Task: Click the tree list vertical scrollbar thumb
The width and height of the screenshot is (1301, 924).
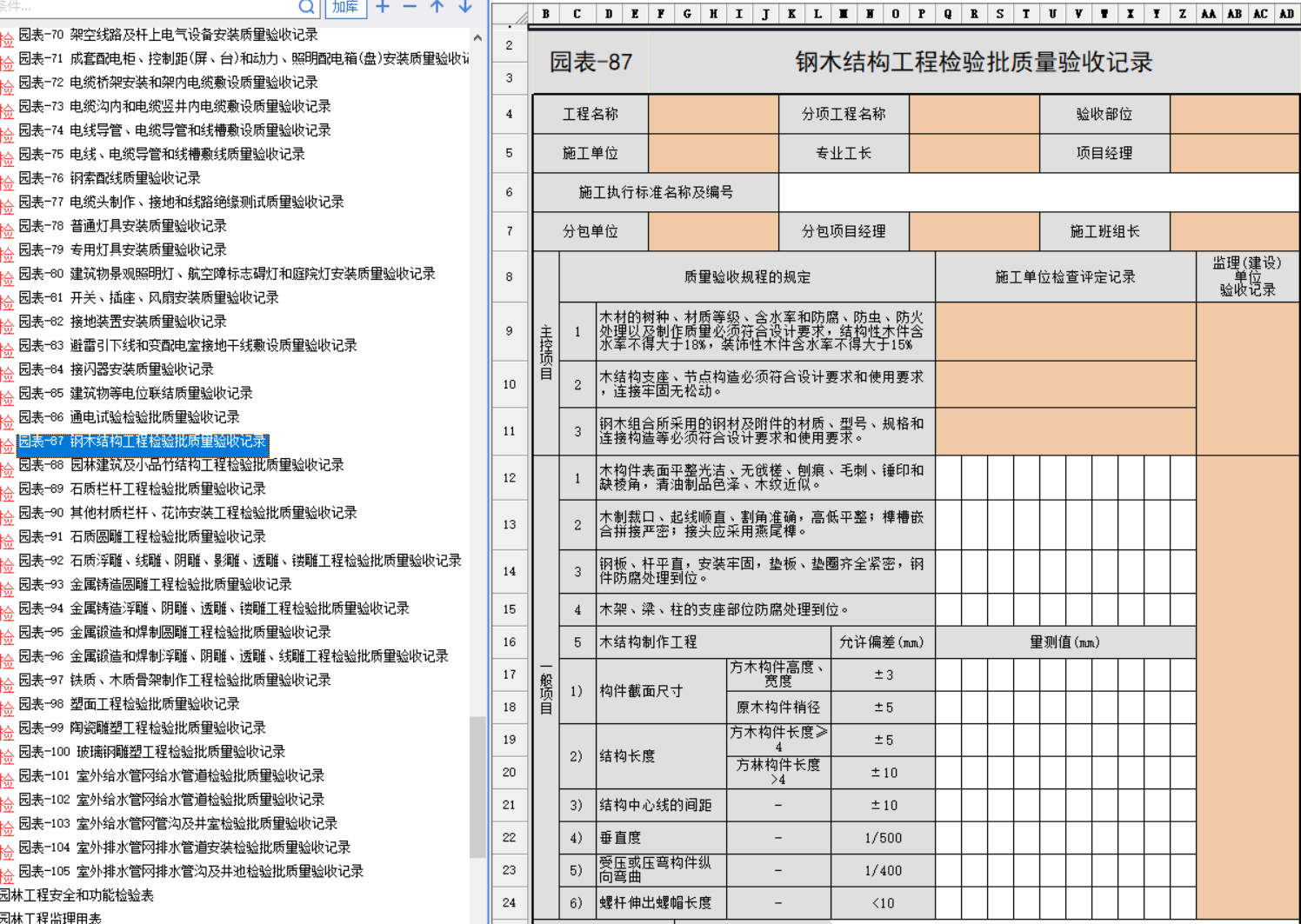Action: pyautogui.click(x=477, y=787)
